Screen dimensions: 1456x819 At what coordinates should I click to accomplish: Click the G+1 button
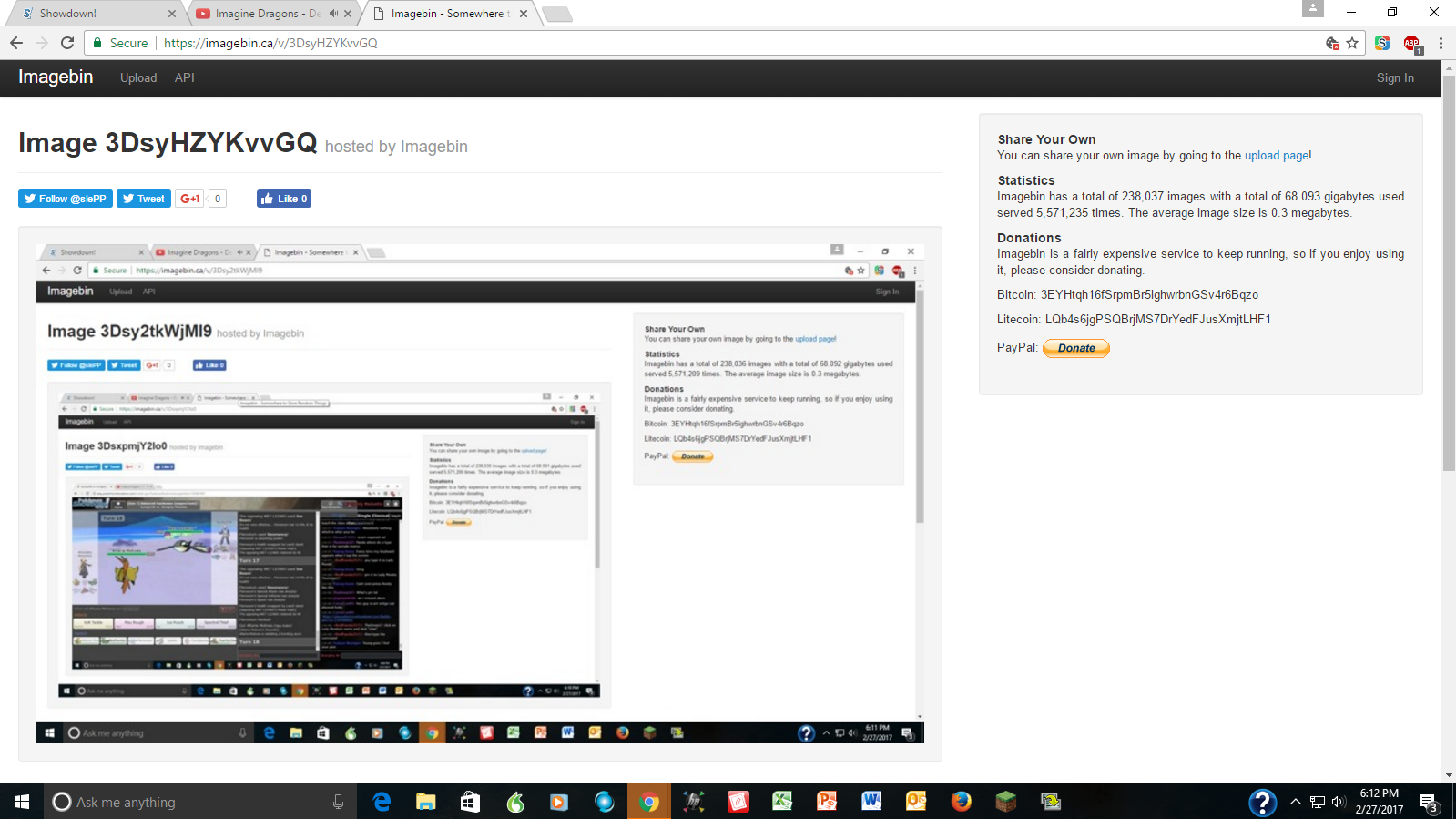[x=189, y=199]
